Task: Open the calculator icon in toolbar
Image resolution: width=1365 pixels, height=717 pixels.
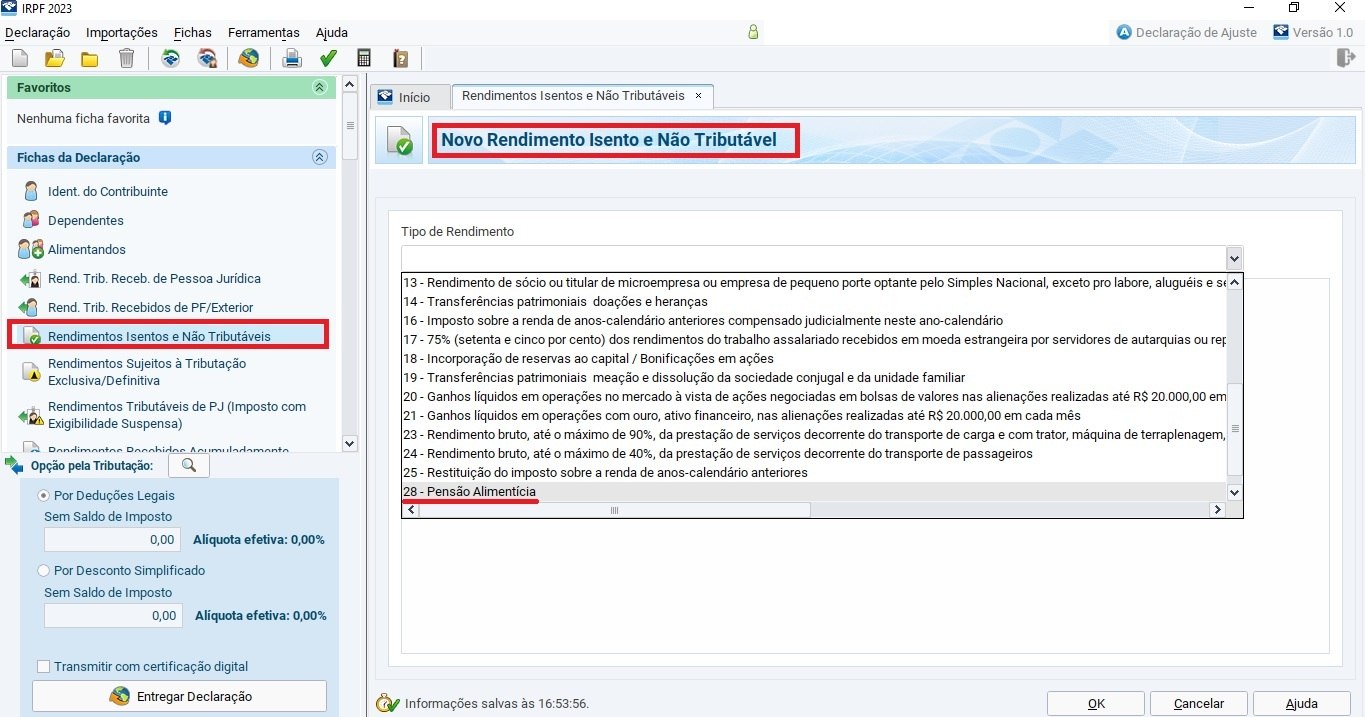Action: [364, 59]
